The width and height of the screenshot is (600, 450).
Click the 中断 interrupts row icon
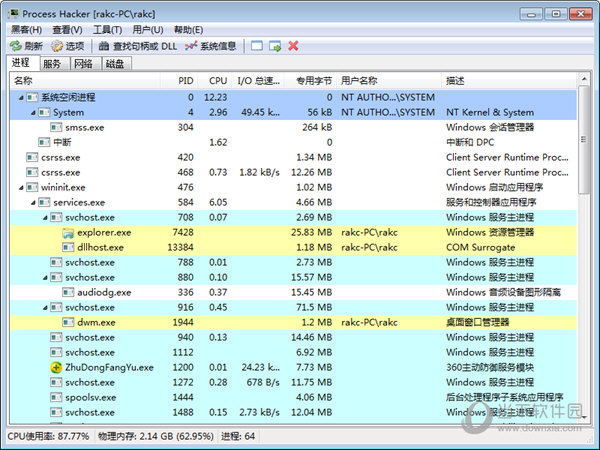coord(44,142)
